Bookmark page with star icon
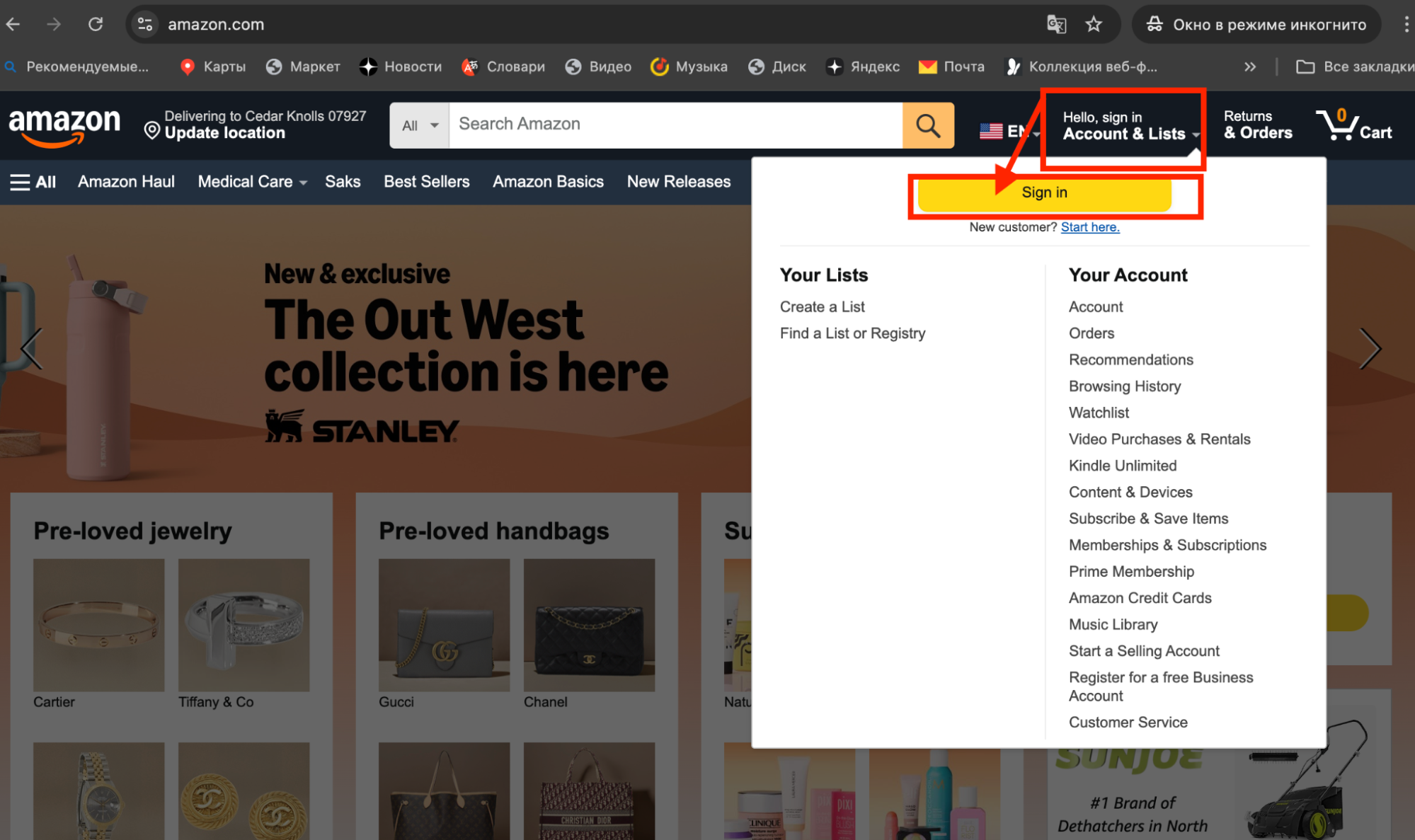This screenshot has width=1415, height=840. 1094,24
